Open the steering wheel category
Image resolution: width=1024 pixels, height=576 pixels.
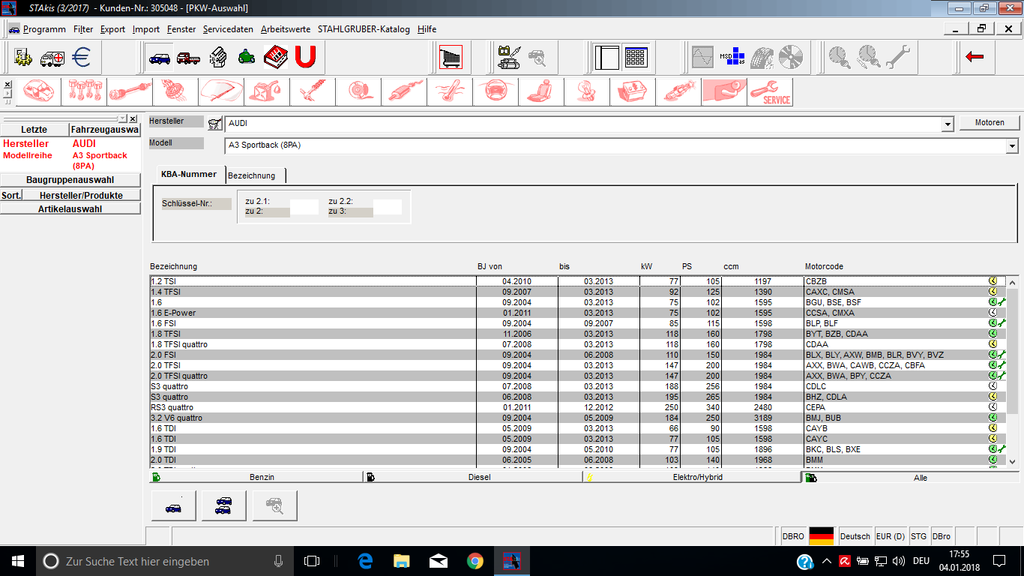pos(496,91)
